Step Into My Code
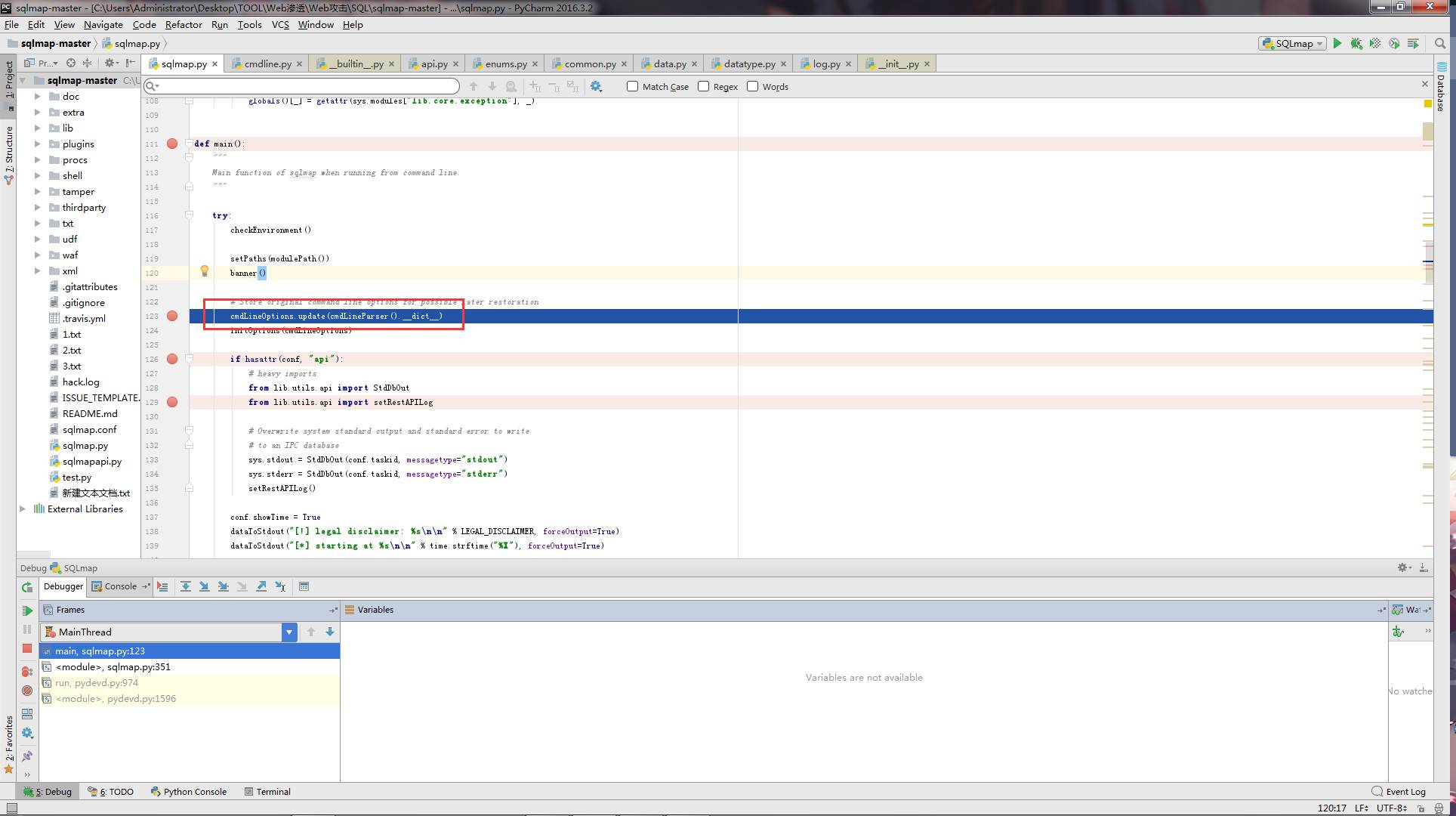The height and width of the screenshot is (816, 1456). click(223, 586)
